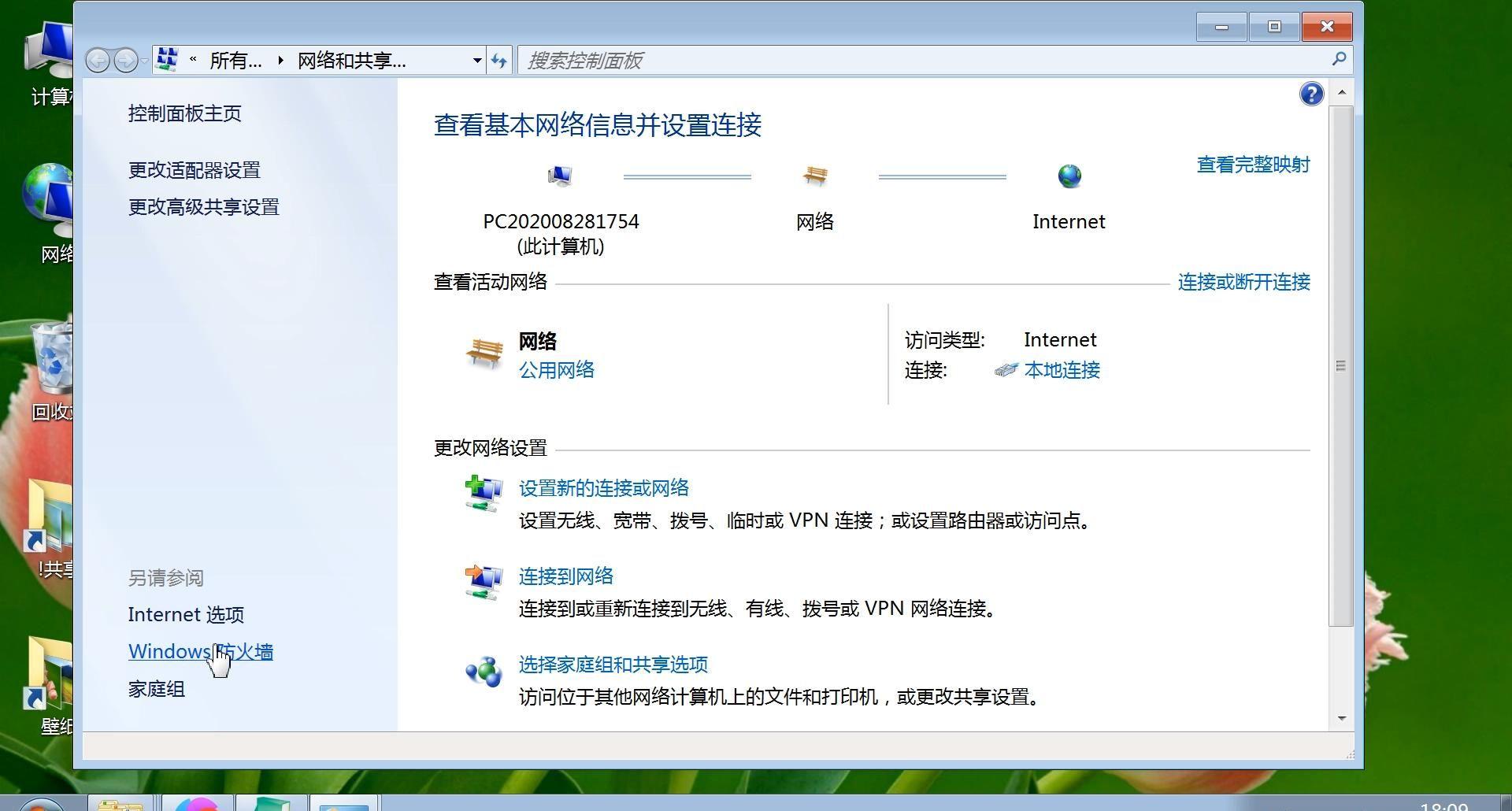Open 本地连接 status link
This screenshot has width=1512, height=811.
1062,370
